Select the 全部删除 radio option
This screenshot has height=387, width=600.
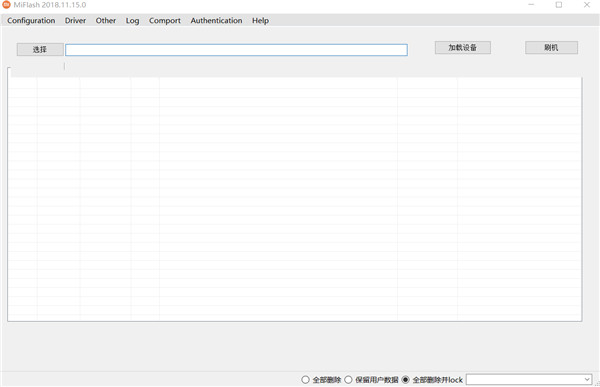321,380
